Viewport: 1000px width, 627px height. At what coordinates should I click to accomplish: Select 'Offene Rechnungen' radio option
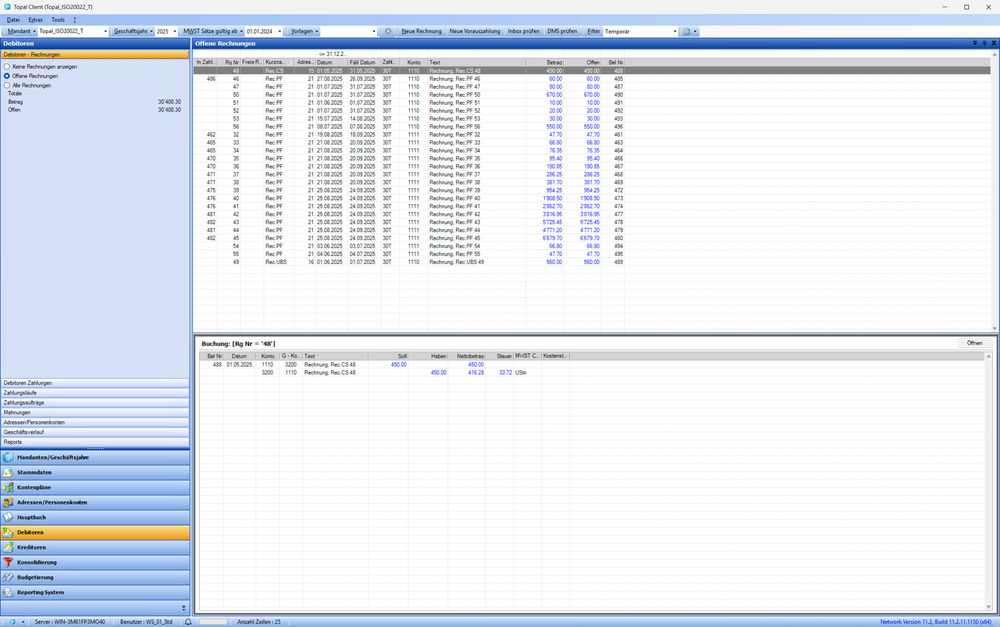6,76
